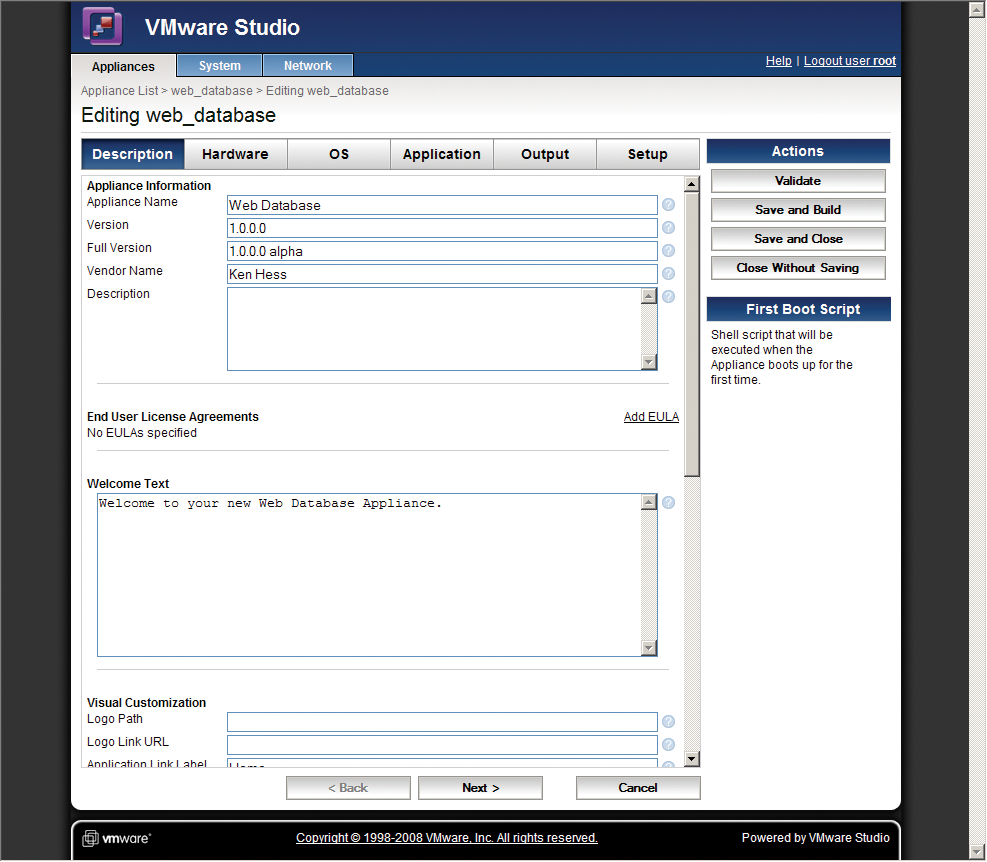This screenshot has width=987, height=862.
Task: Click Welcome Text box scroll down arrow
Action: coord(649,648)
